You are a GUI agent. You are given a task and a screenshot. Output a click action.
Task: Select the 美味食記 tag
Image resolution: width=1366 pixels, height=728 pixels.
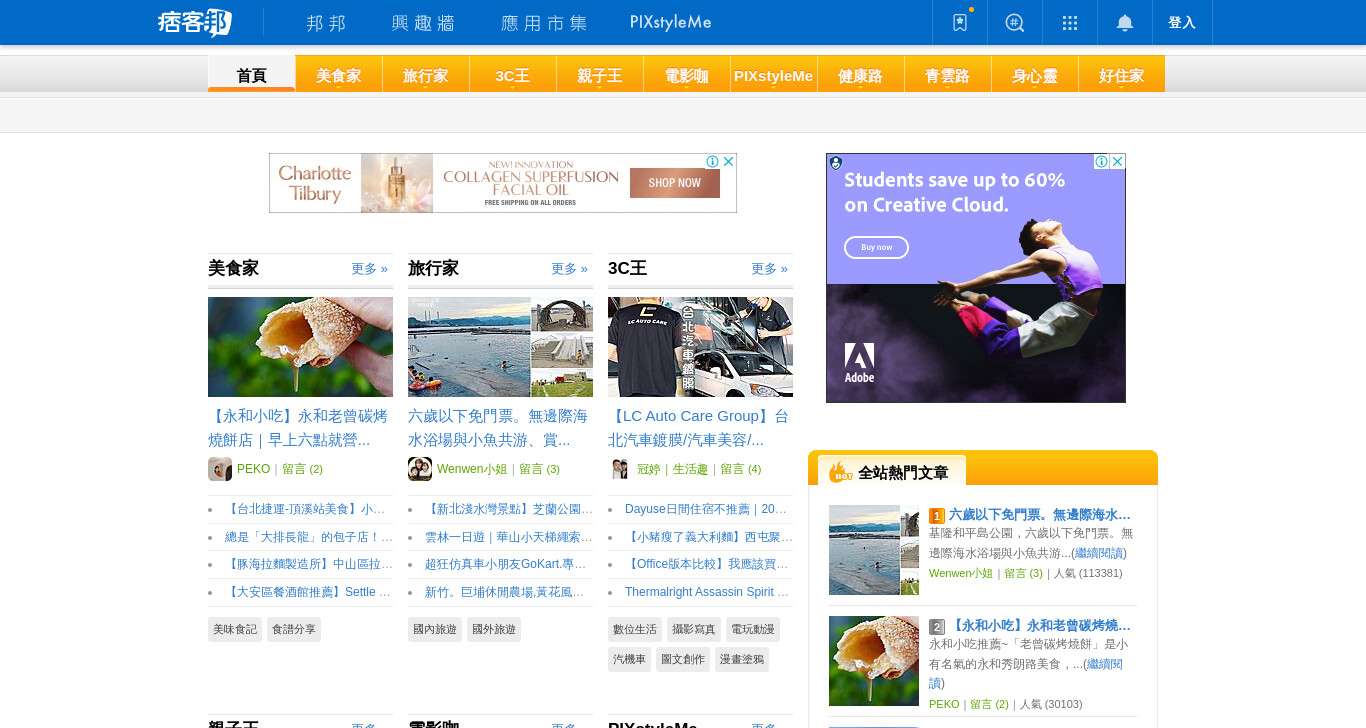235,629
